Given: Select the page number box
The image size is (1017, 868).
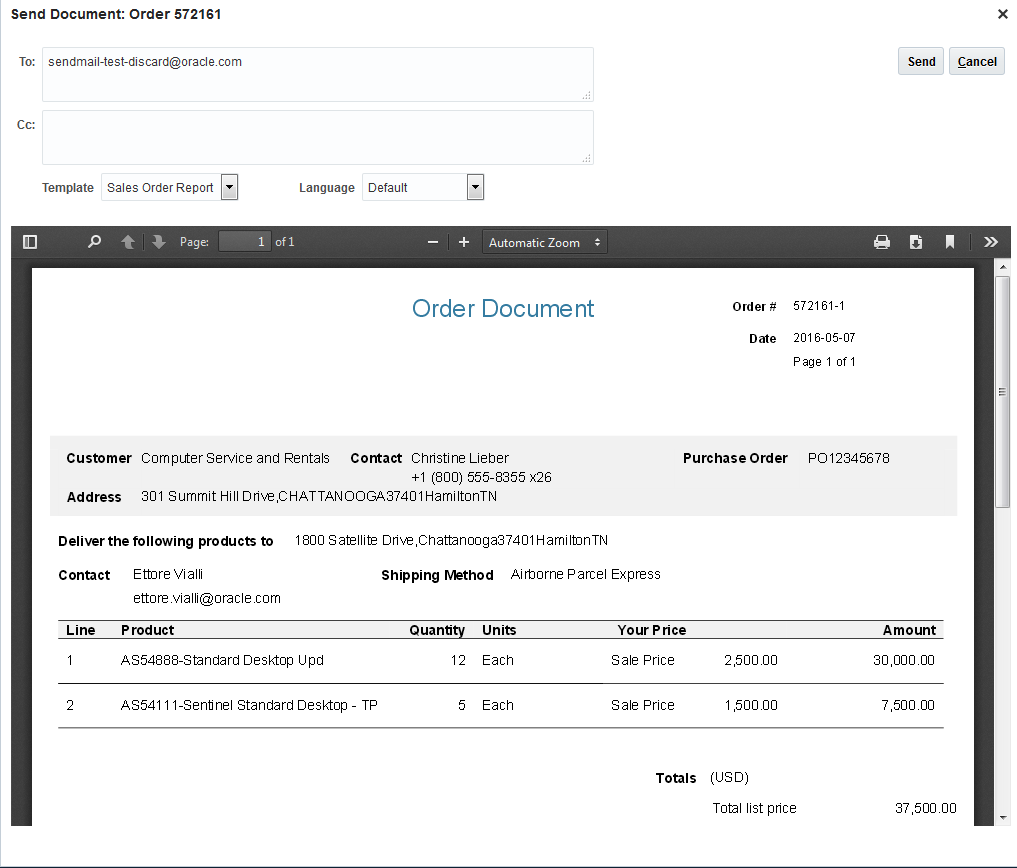Looking at the screenshot, I should [245, 242].
